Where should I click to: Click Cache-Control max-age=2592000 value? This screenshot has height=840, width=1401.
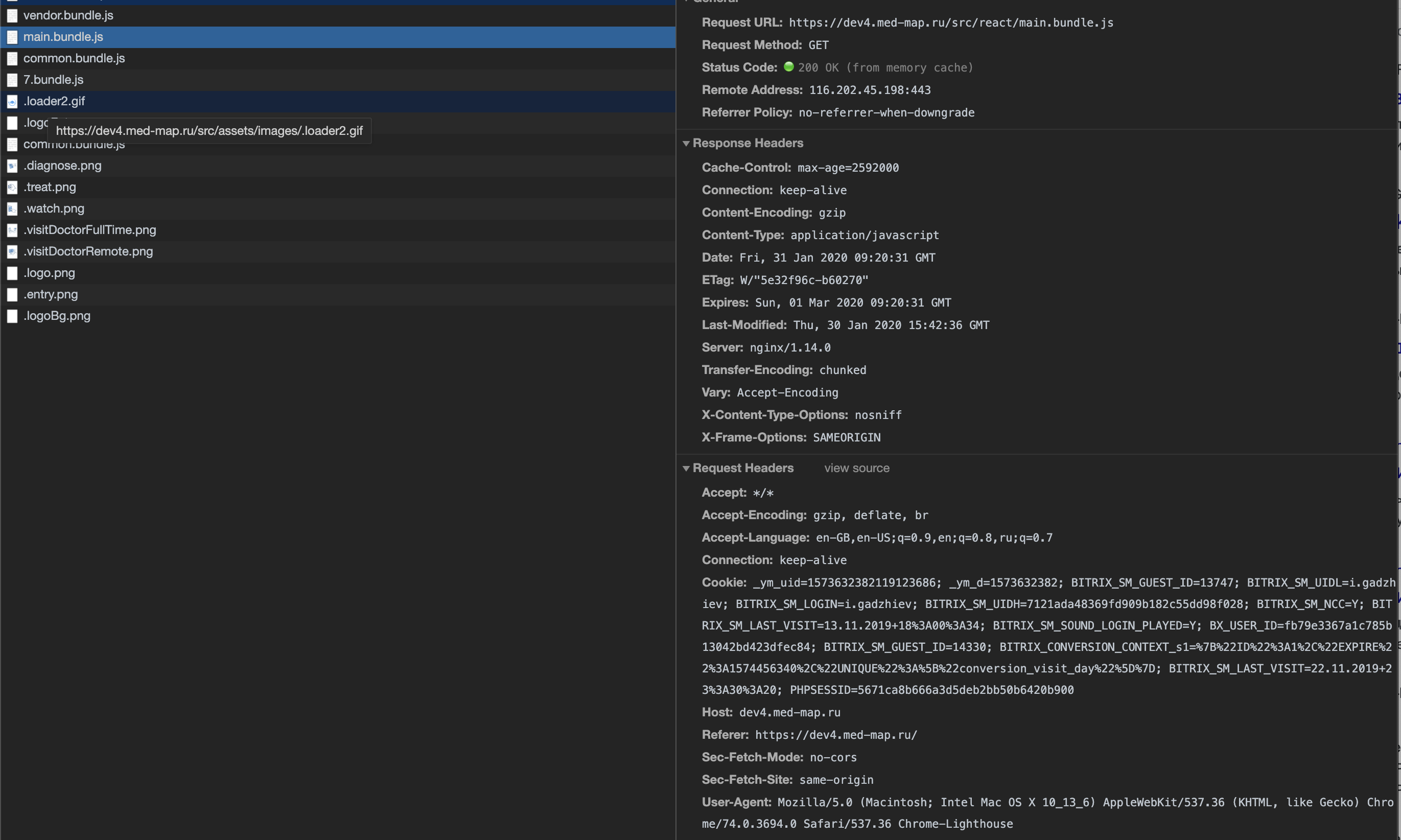(x=848, y=168)
